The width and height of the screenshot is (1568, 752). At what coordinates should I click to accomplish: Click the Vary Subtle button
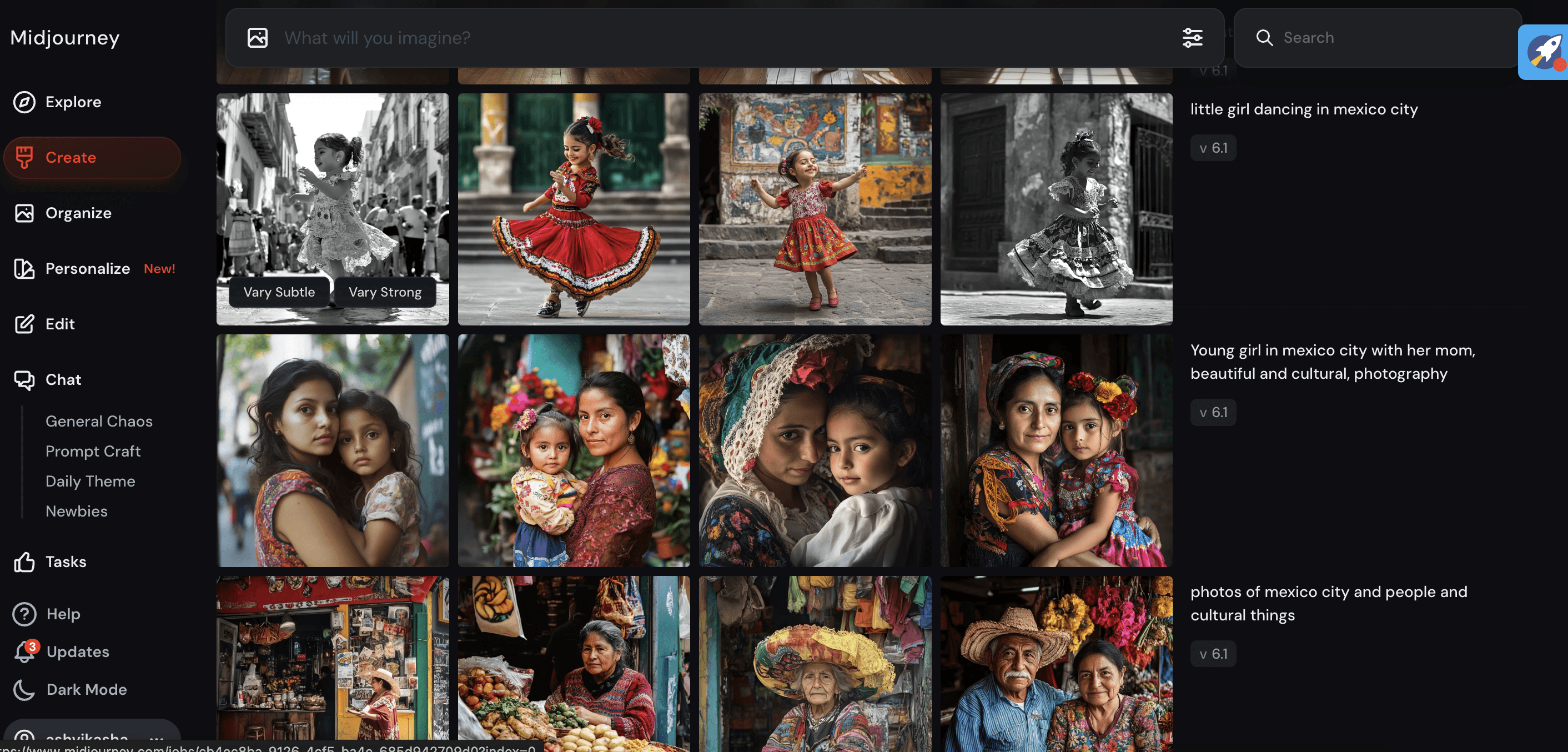(x=279, y=292)
